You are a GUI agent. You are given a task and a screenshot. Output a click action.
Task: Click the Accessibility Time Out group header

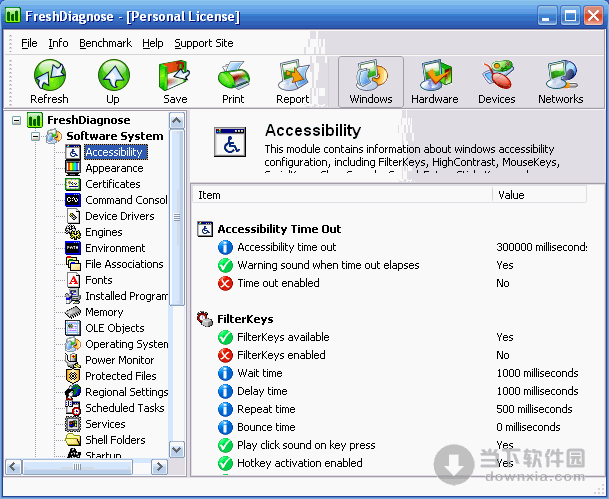click(x=279, y=229)
